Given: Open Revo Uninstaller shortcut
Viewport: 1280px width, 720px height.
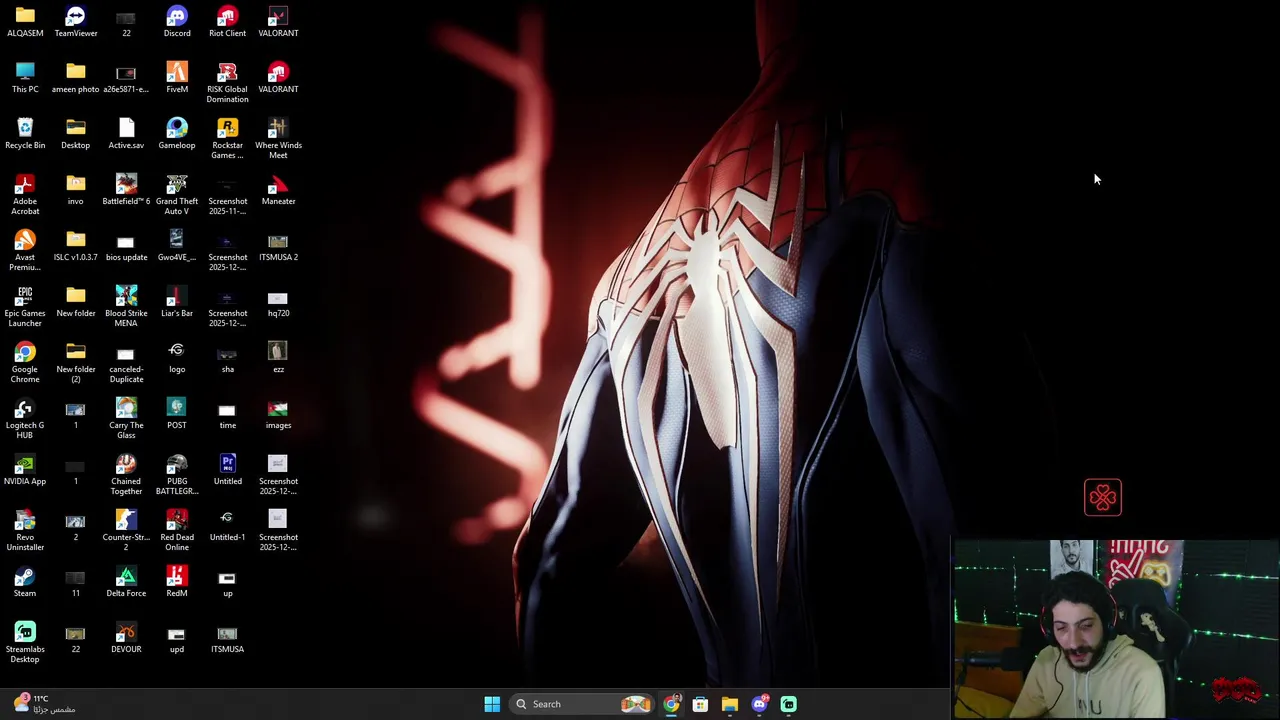Looking at the screenshot, I should (x=25, y=531).
